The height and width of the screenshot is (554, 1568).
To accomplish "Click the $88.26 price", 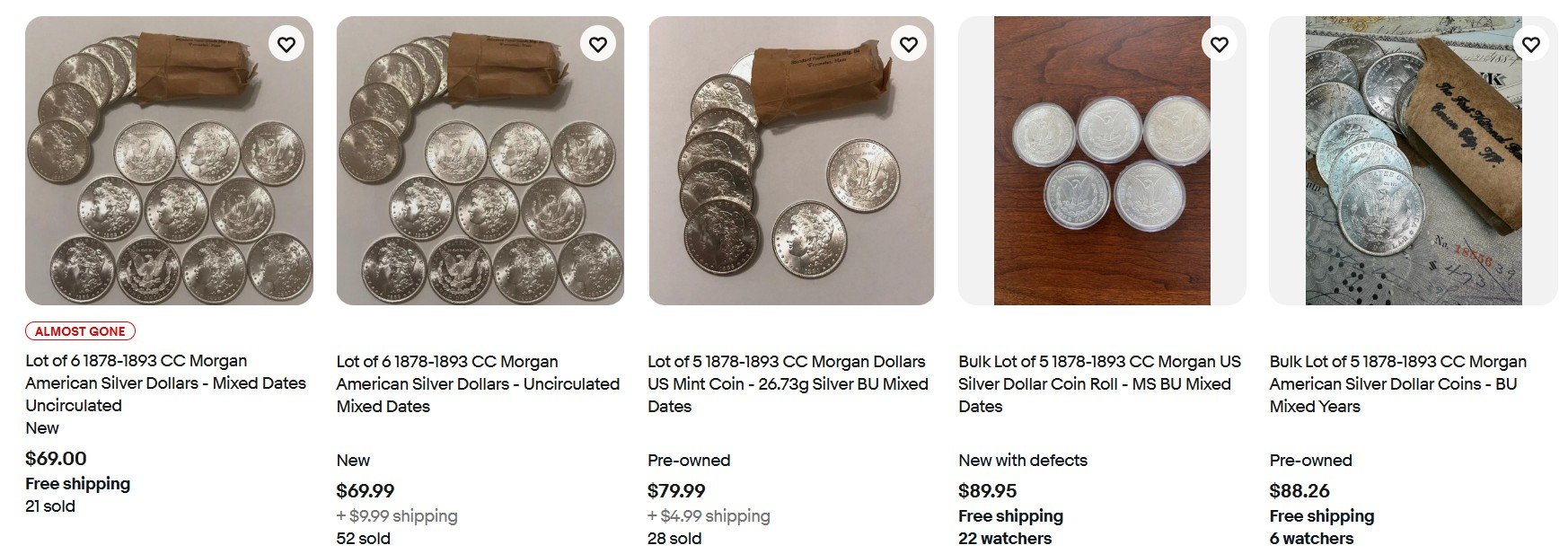I will tap(1299, 491).
